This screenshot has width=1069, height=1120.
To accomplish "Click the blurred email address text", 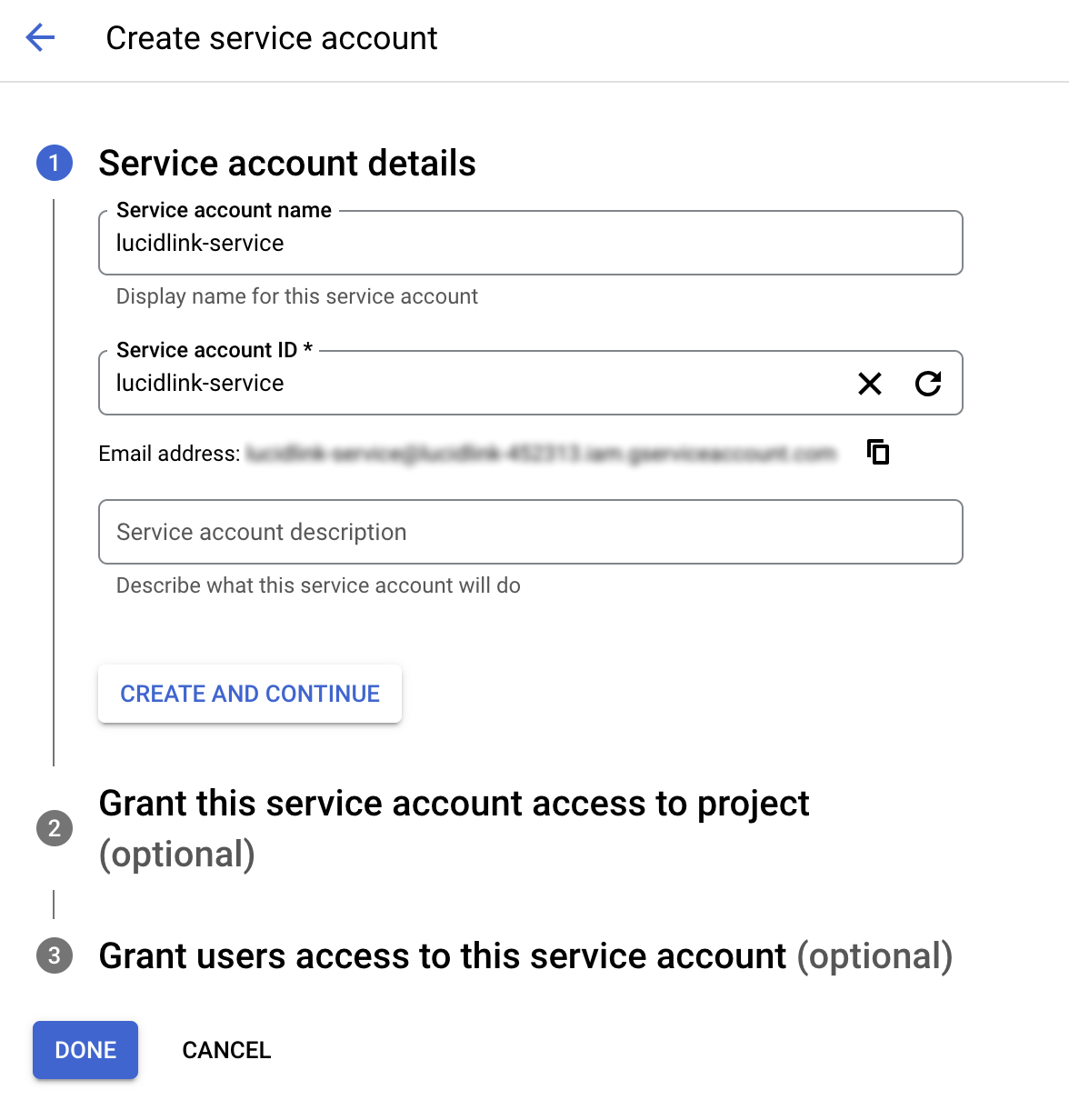I will 541,453.
